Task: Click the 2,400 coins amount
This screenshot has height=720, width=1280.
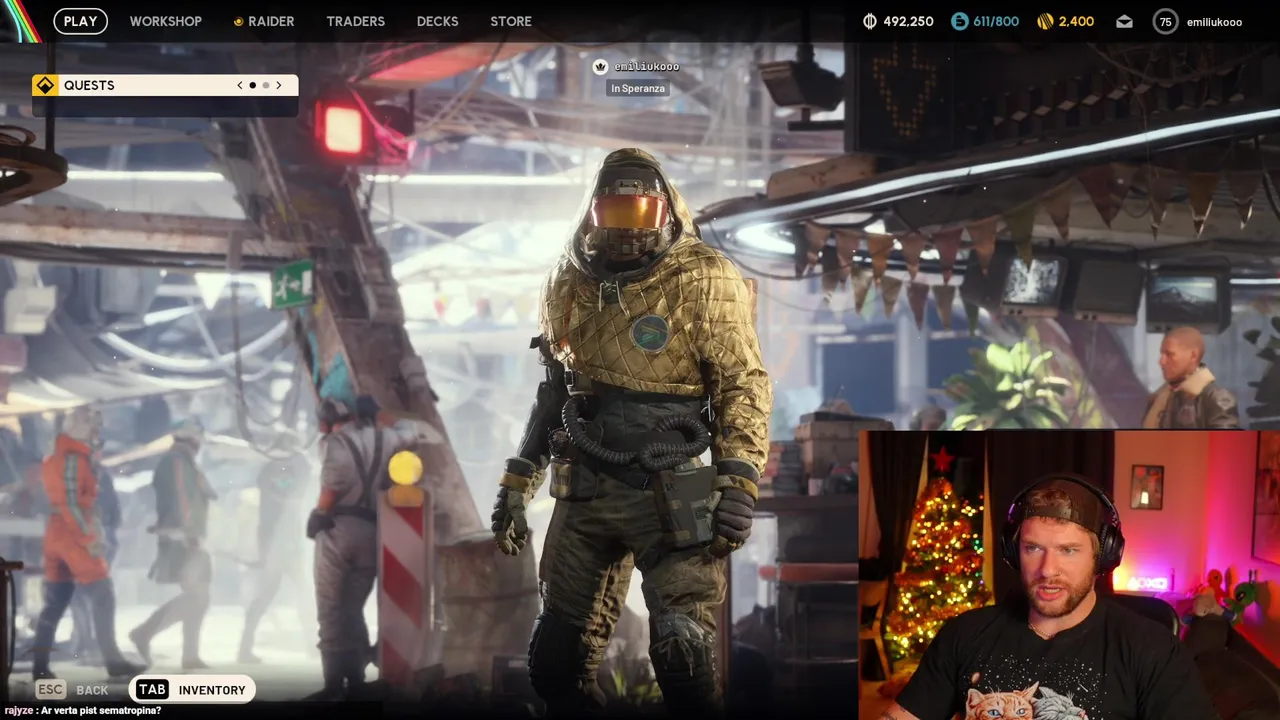Action: (1076, 21)
